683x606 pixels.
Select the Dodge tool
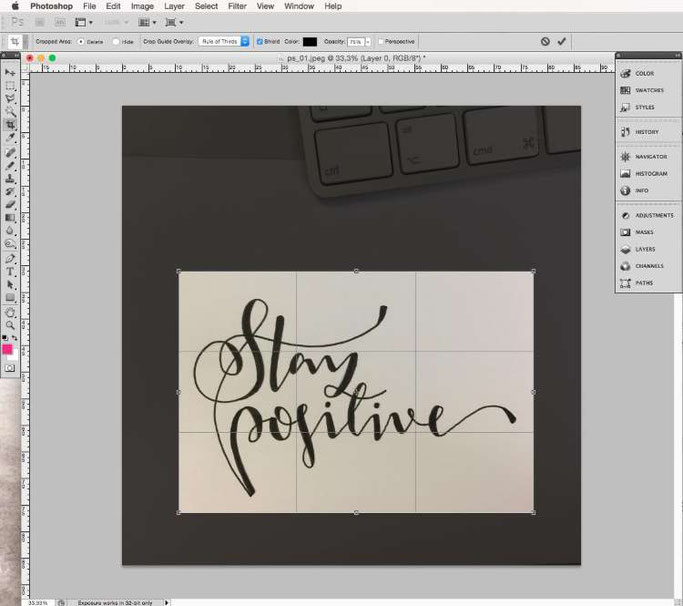[10, 244]
